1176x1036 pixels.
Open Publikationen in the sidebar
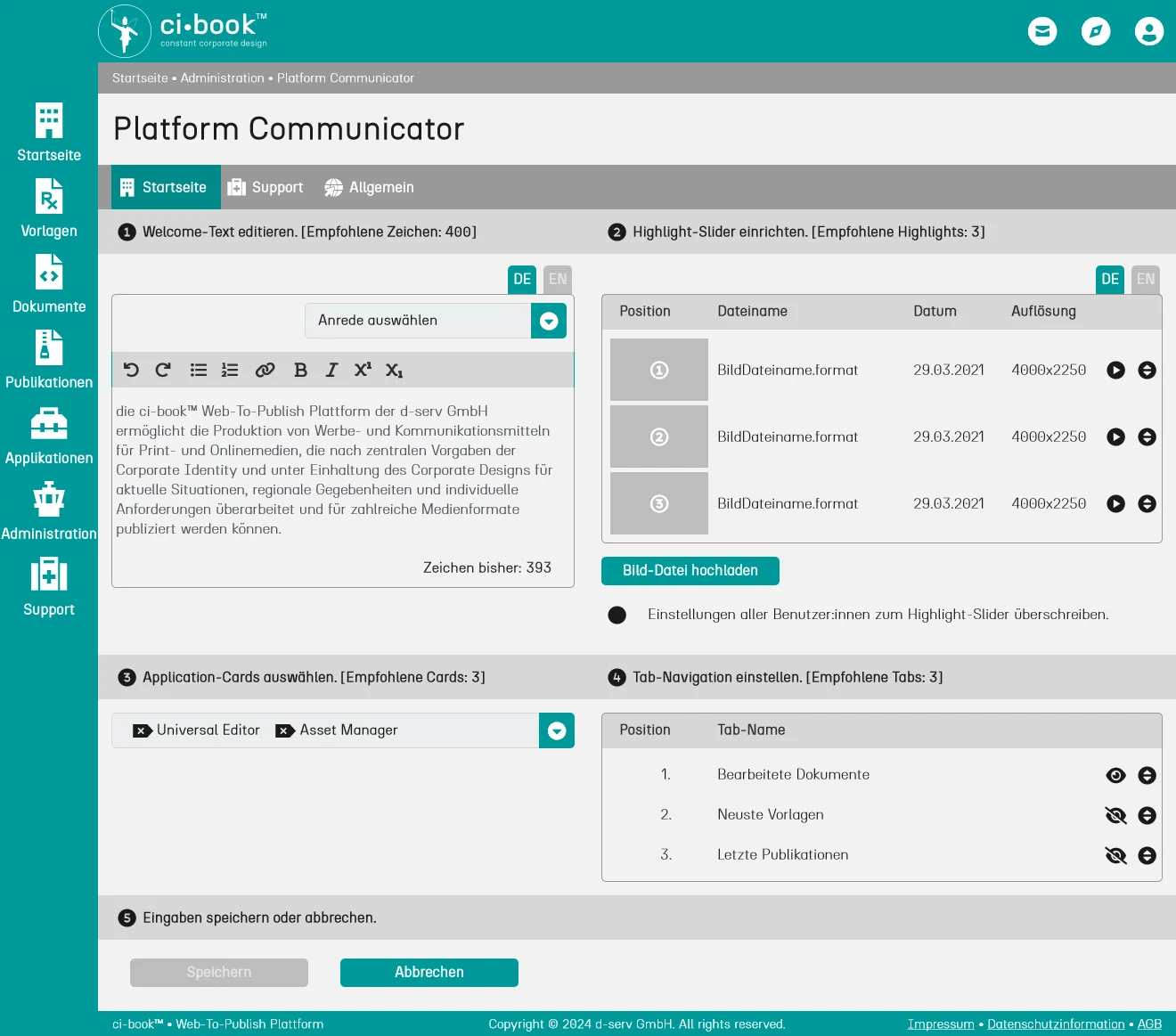49,360
